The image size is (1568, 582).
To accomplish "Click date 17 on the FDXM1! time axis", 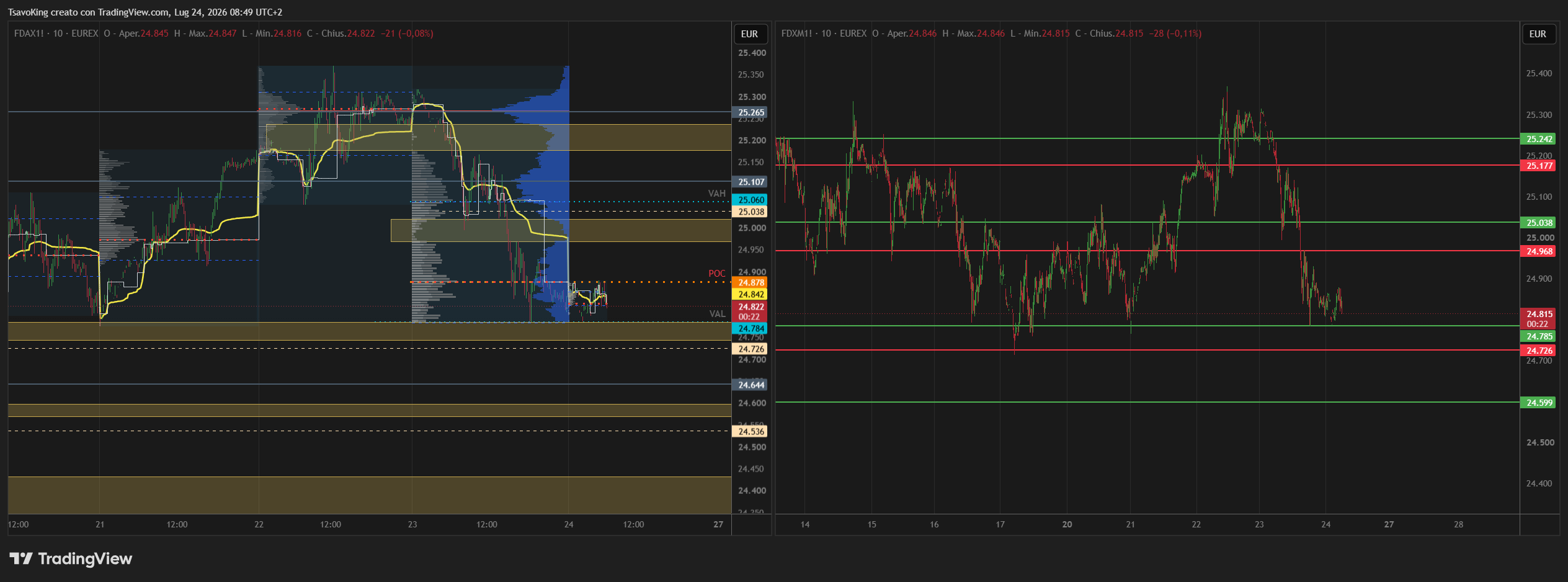I will point(1000,524).
